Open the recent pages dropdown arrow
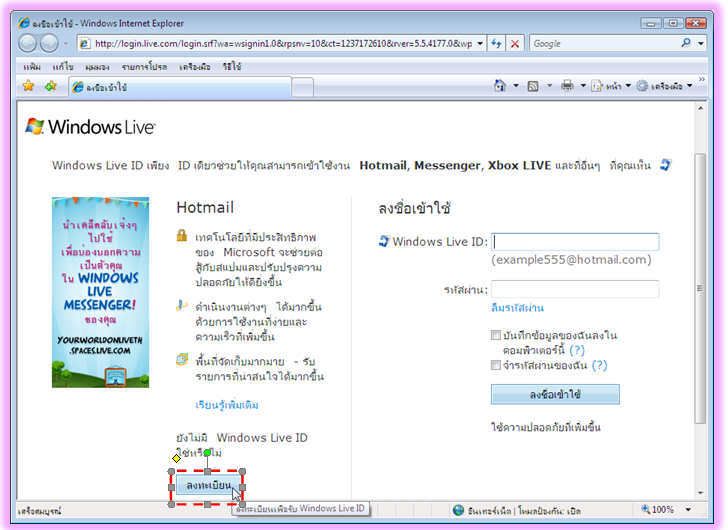The width and height of the screenshot is (728, 530). click(x=65, y=44)
